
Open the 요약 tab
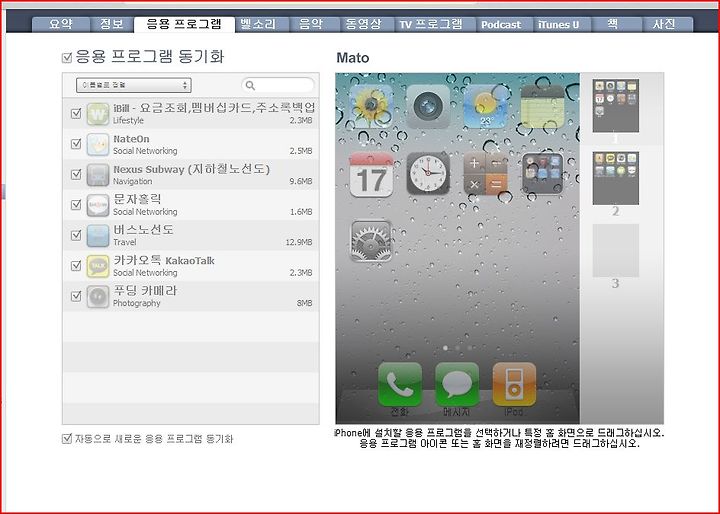(61, 24)
